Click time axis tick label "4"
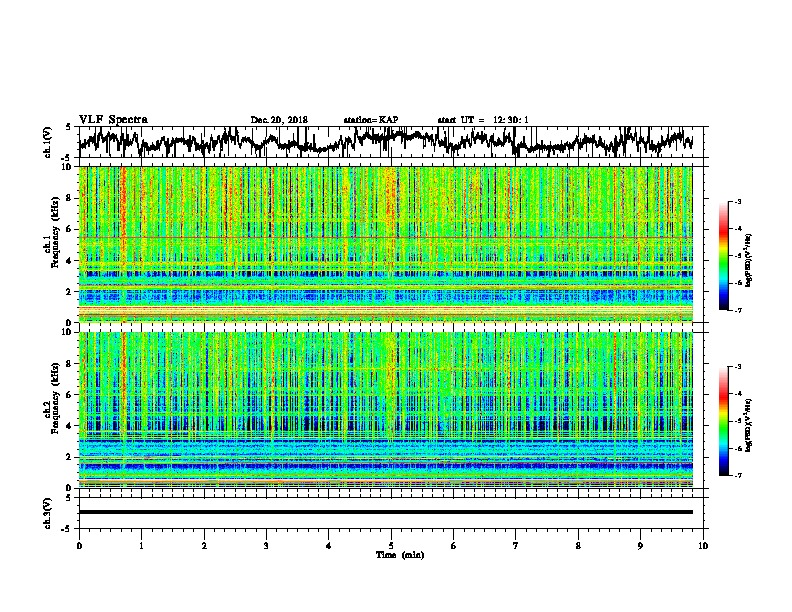This screenshot has width=792, height=612. tap(329, 545)
